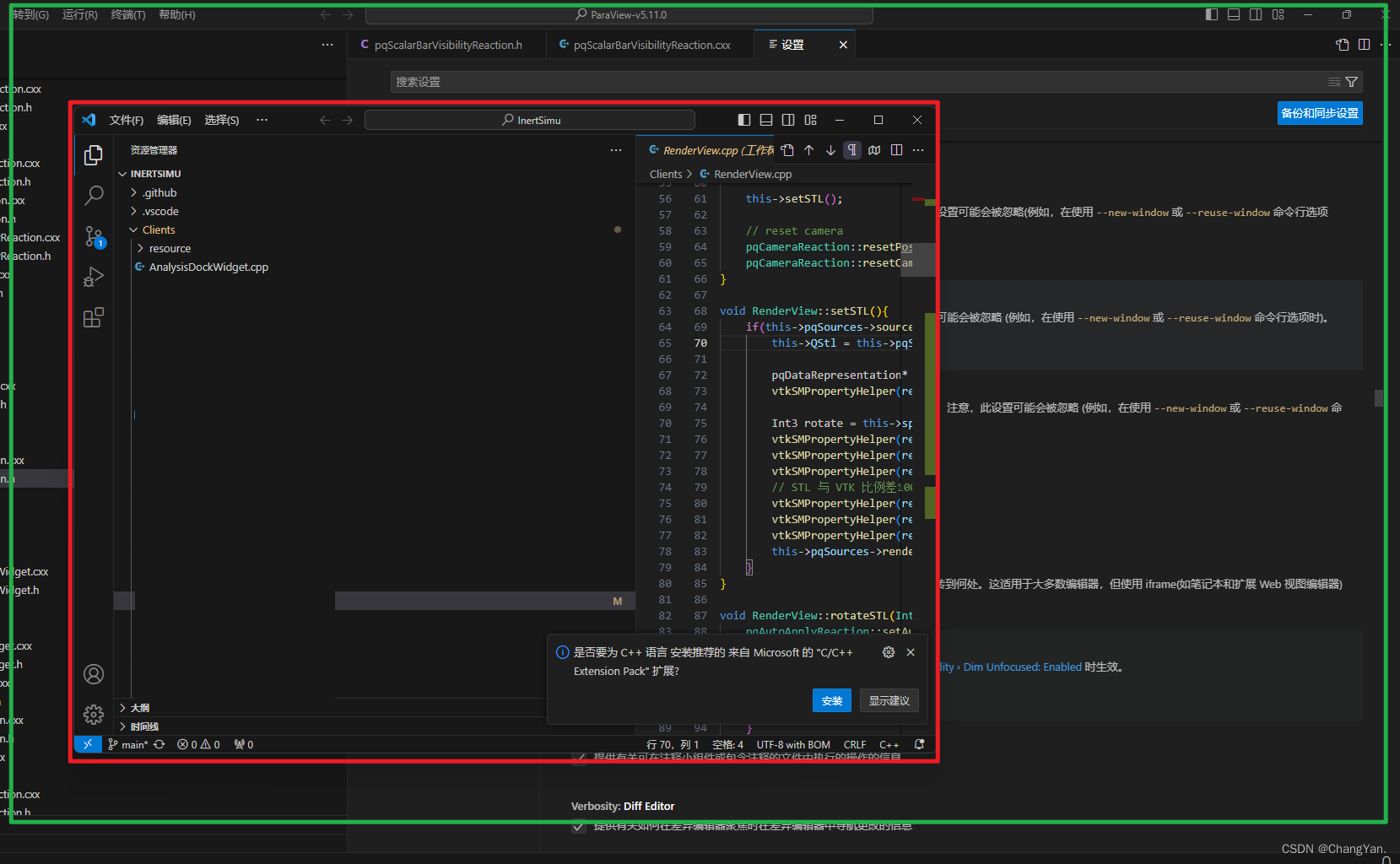Image resolution: width=1400 pixels, height=864 pixels.
Task: Click remote window indicator in InertSimu status bar
Action: tap(88, 744)
